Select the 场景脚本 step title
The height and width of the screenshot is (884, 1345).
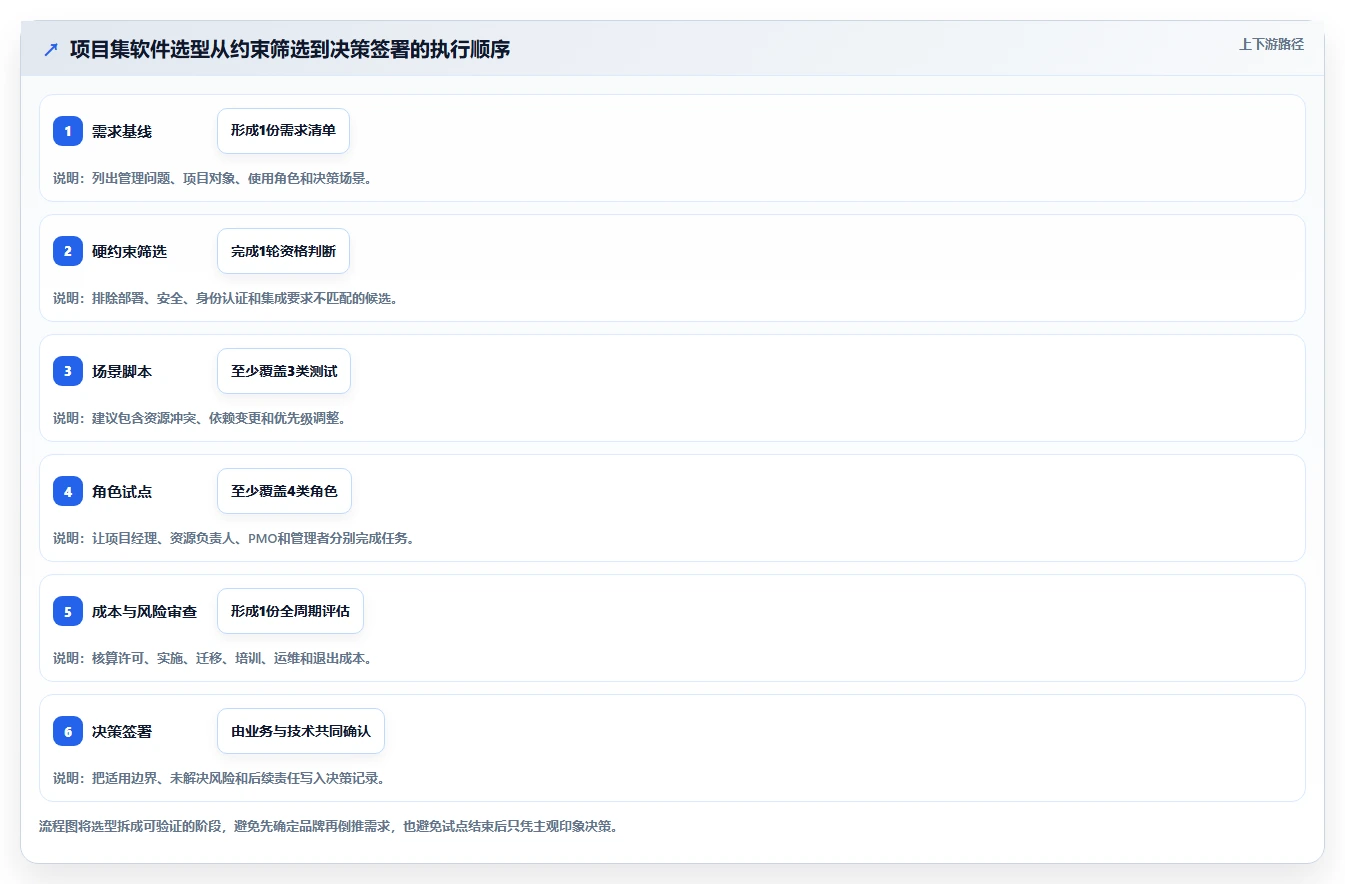point(122,371)
